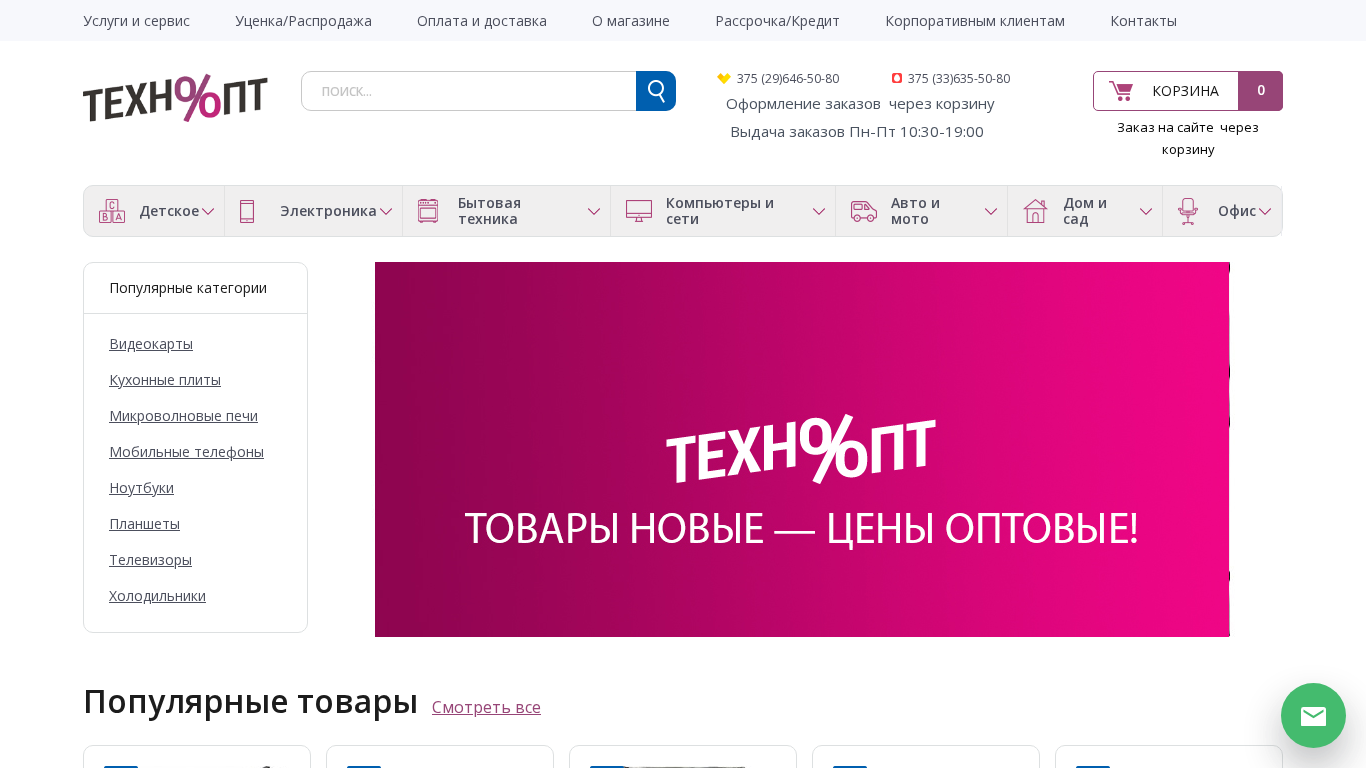Expand the Электроника dropdown arrow

tap(386, 212)
